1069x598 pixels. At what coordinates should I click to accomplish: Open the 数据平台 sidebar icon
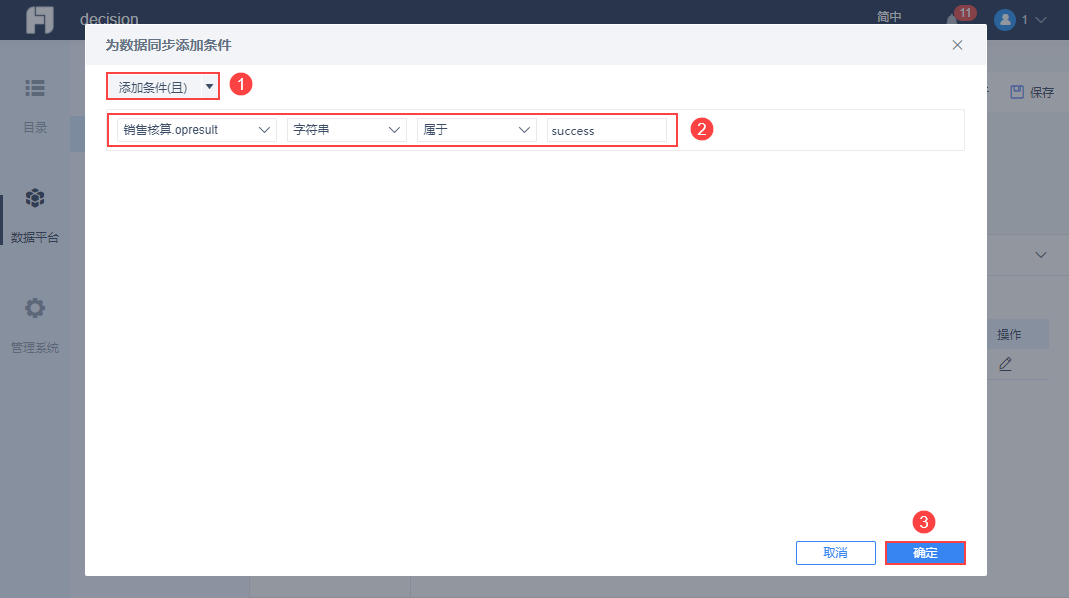pos(35,198)
